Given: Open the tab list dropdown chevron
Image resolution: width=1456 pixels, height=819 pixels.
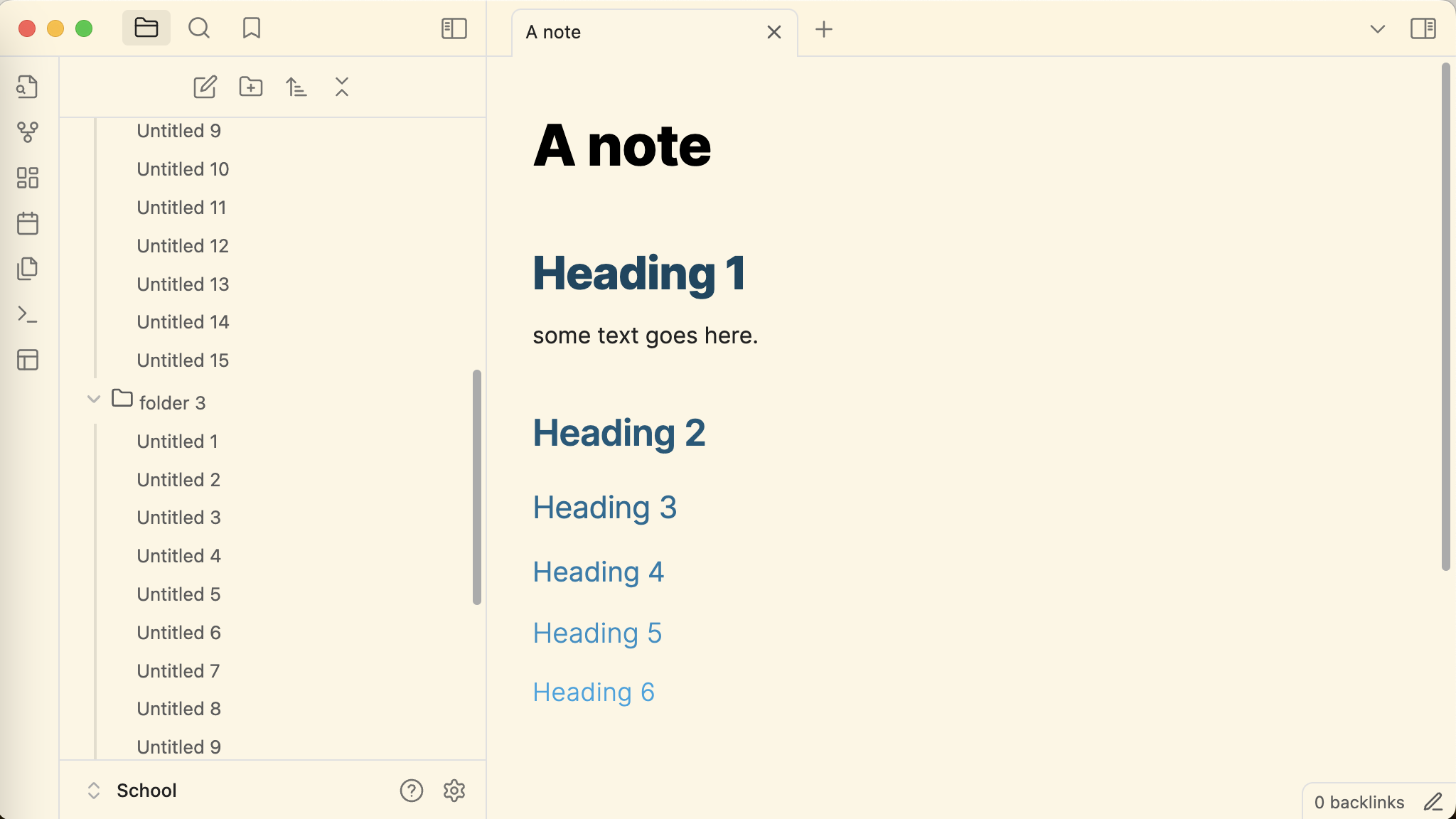Looking at the screenshot, I should (x=1377, y=29).
